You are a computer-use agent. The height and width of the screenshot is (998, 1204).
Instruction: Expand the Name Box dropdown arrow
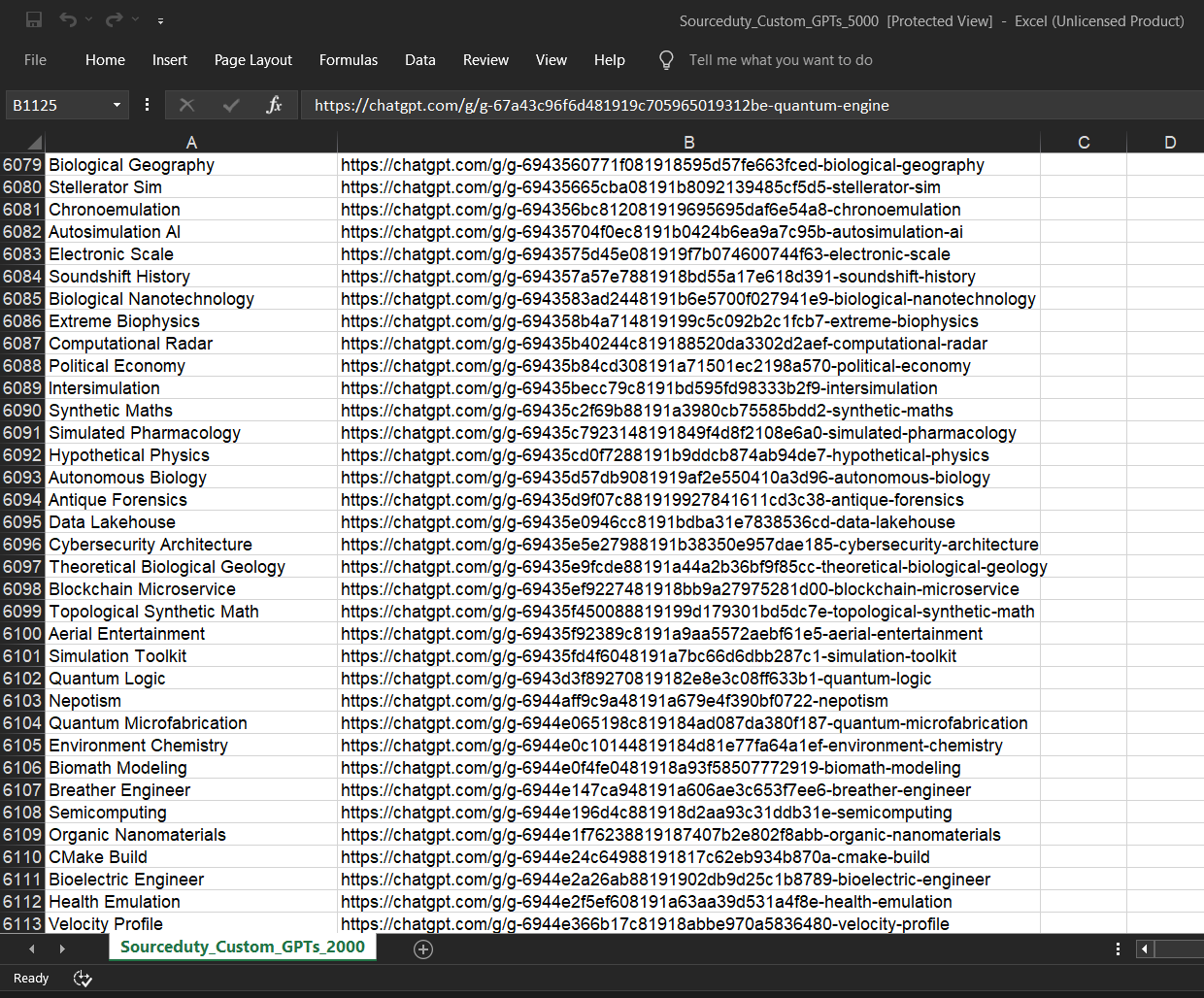pyautogui.click(x=117, y=105)
